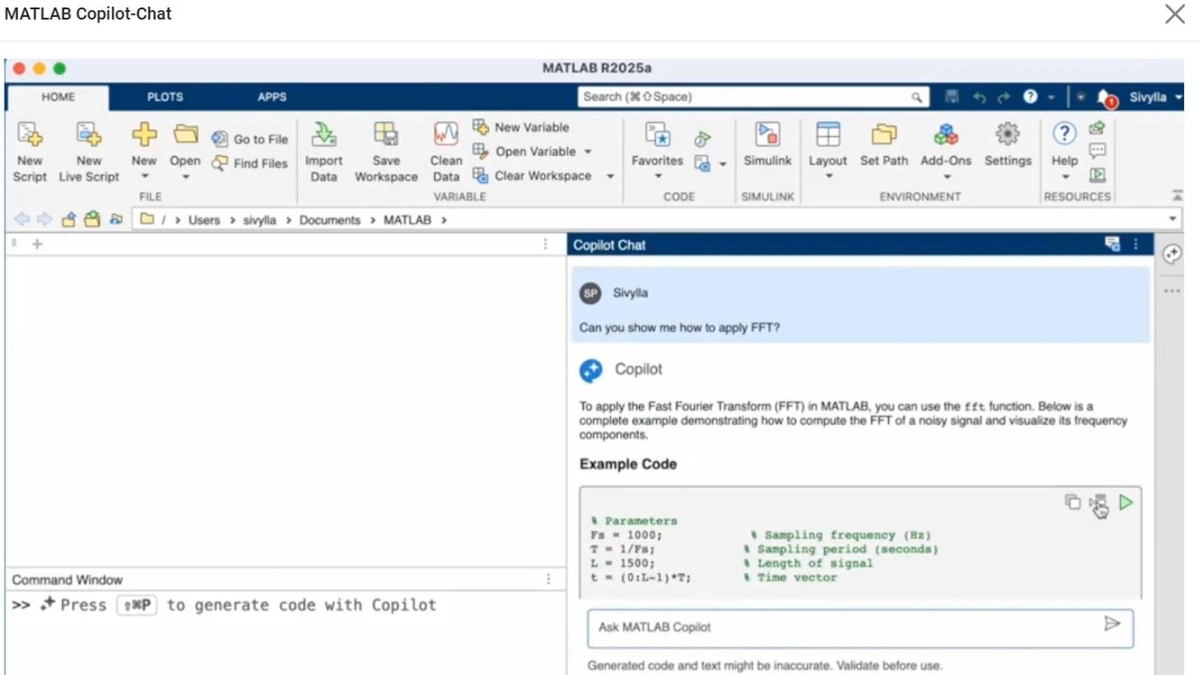Go up one folder level
This screenshot has height=675, width=1200.
pyautogui.click(x=69, y=219)
